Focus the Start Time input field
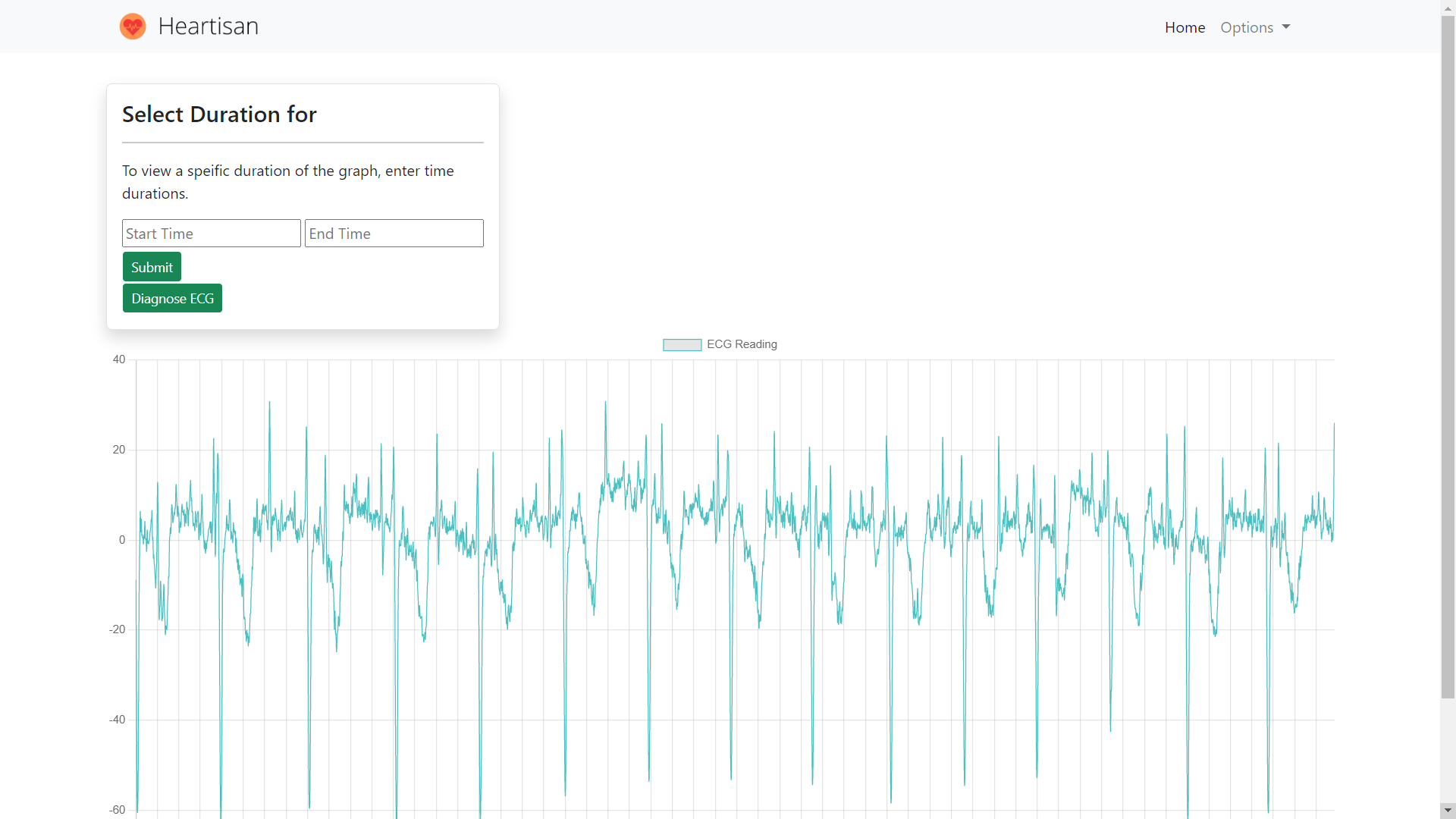1456x819 pixels. (x=212, y=234)
